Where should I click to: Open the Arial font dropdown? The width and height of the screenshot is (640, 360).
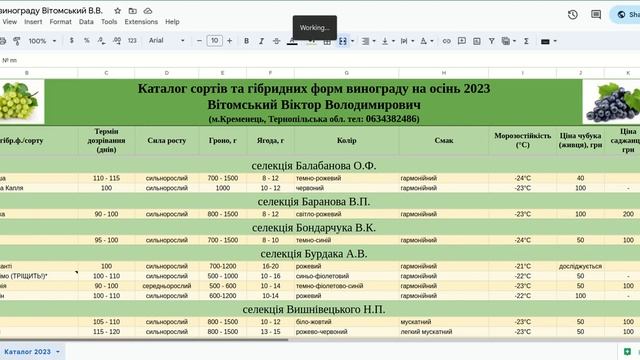(167, 41)
